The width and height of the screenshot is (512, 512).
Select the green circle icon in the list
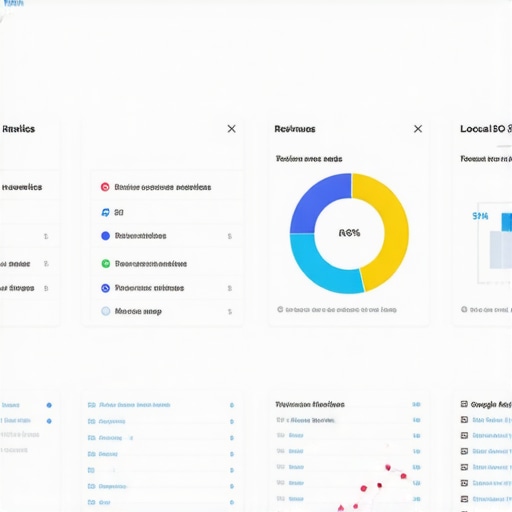[x=106, y=264]
